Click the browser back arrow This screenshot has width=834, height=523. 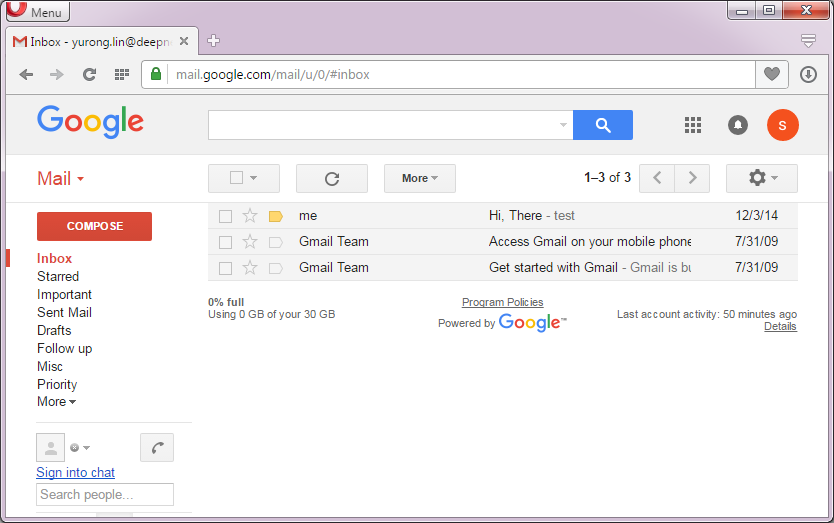[26, 74]
